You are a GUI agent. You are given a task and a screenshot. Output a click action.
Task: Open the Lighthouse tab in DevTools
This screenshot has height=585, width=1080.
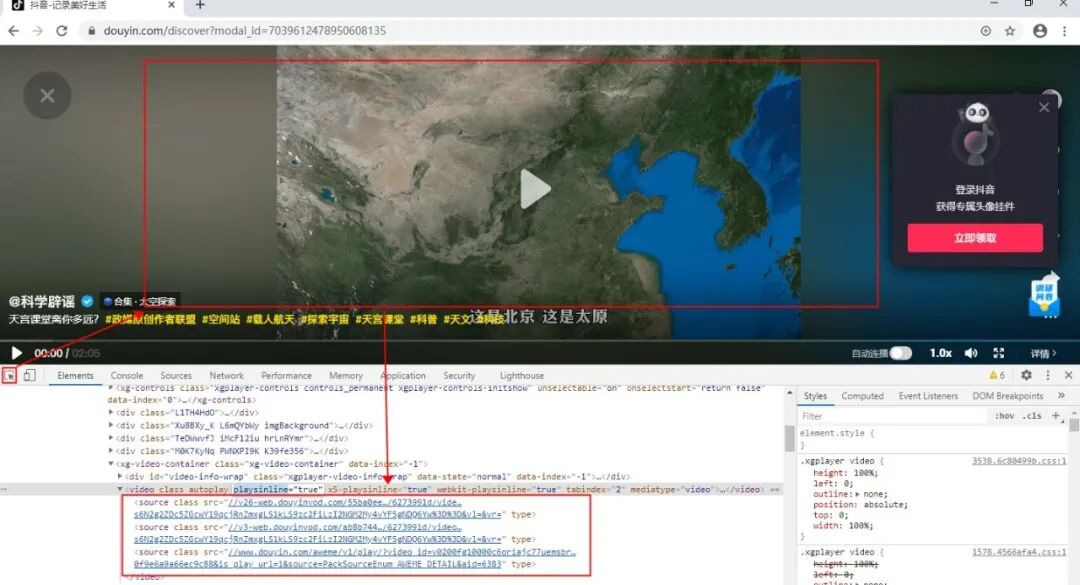tap(521, 376)
